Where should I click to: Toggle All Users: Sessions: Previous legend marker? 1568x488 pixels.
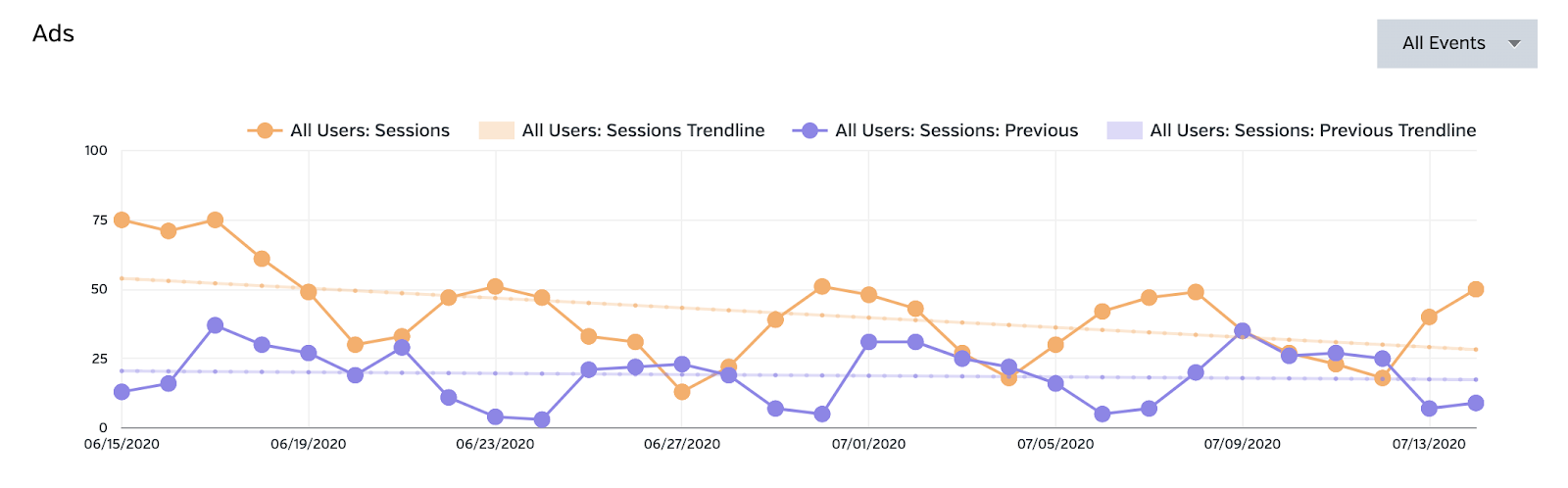coord(809,130)
